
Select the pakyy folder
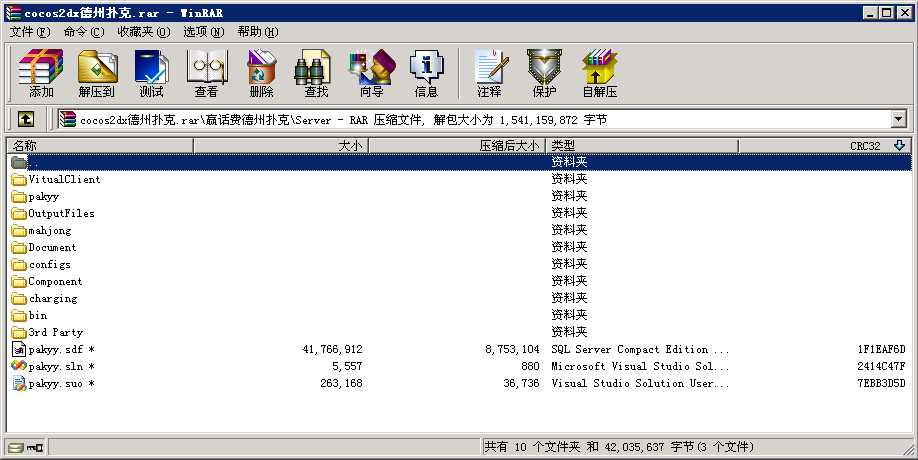pyautogui.click(x=43, y=196)
